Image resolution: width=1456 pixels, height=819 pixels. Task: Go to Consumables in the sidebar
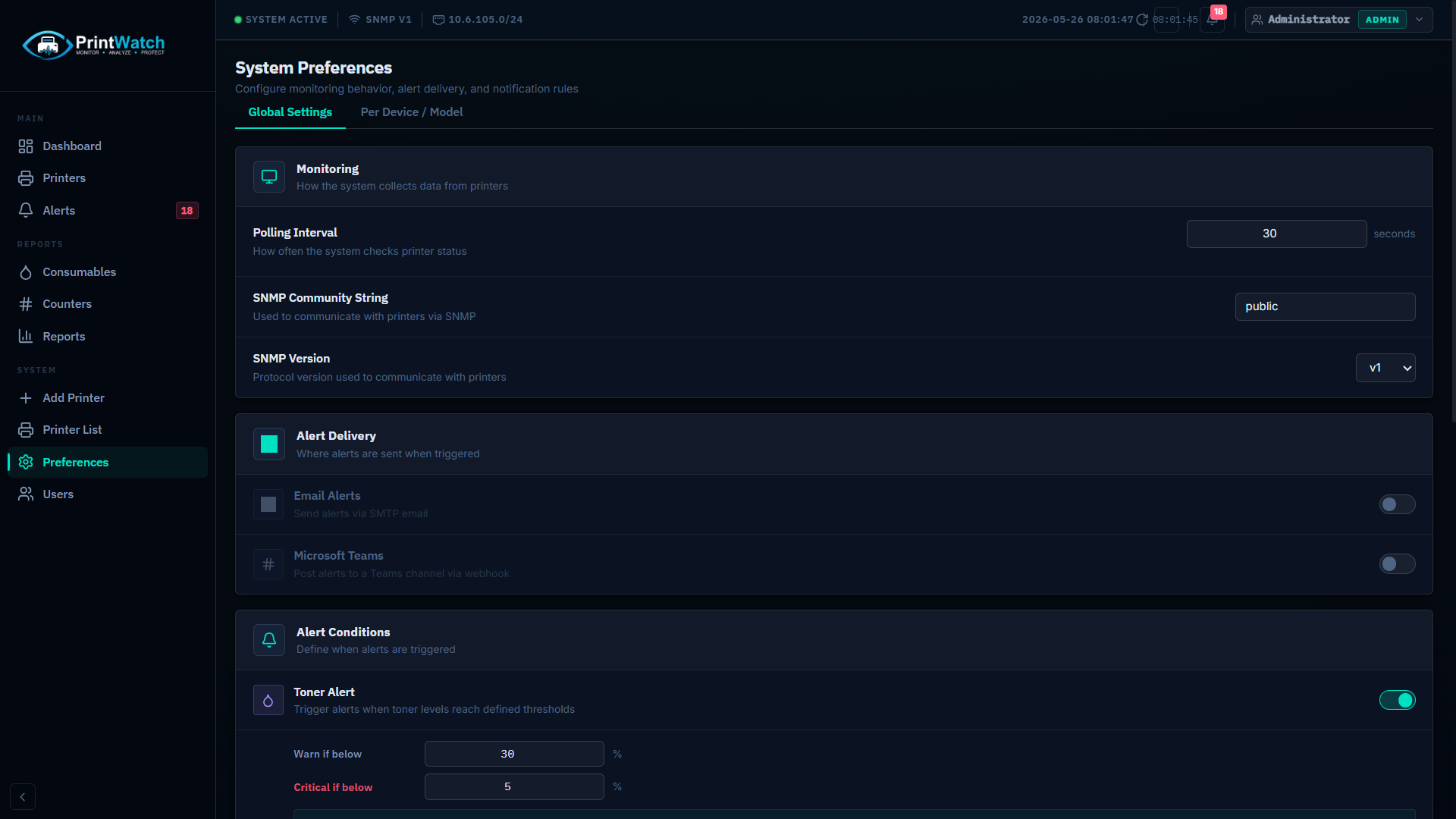pos(108,272)
